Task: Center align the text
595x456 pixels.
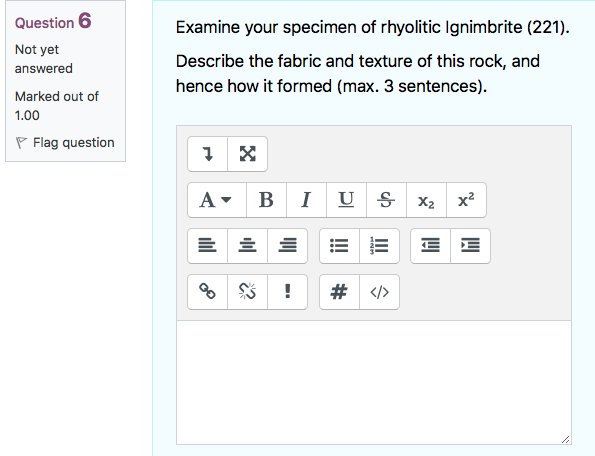Action: coord(247,246)
